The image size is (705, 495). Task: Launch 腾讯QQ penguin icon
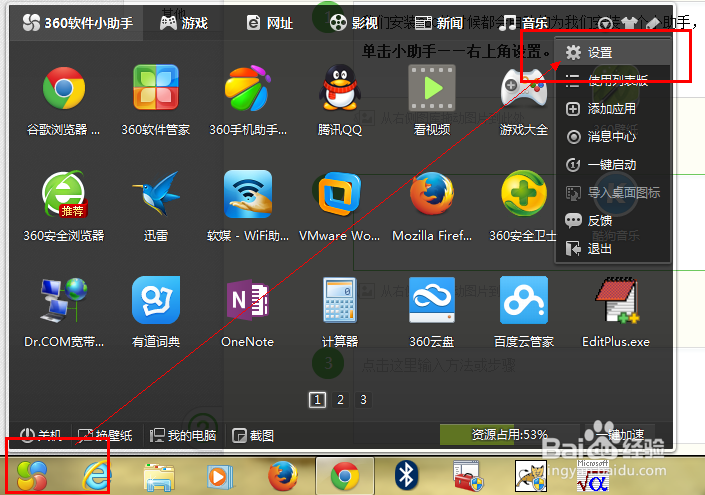click(x=340, y=87)
